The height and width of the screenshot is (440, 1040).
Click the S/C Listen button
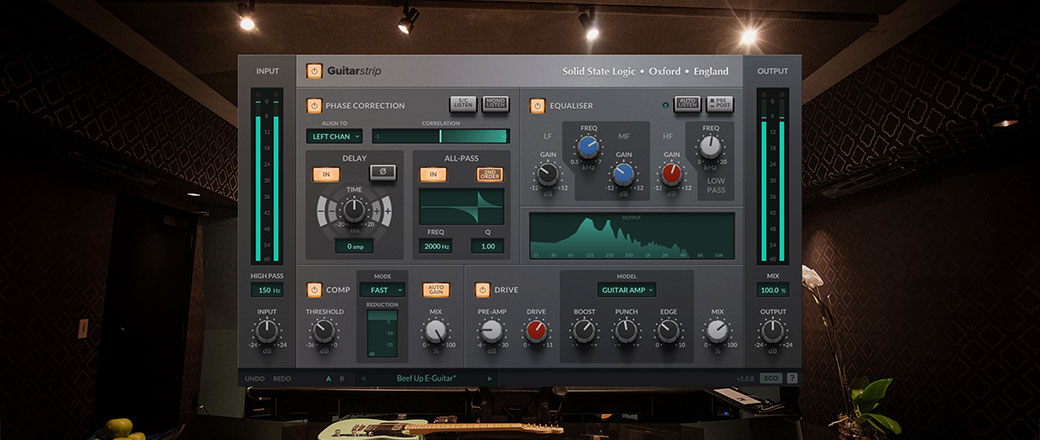pyautogui.click(x=463, y=104)
